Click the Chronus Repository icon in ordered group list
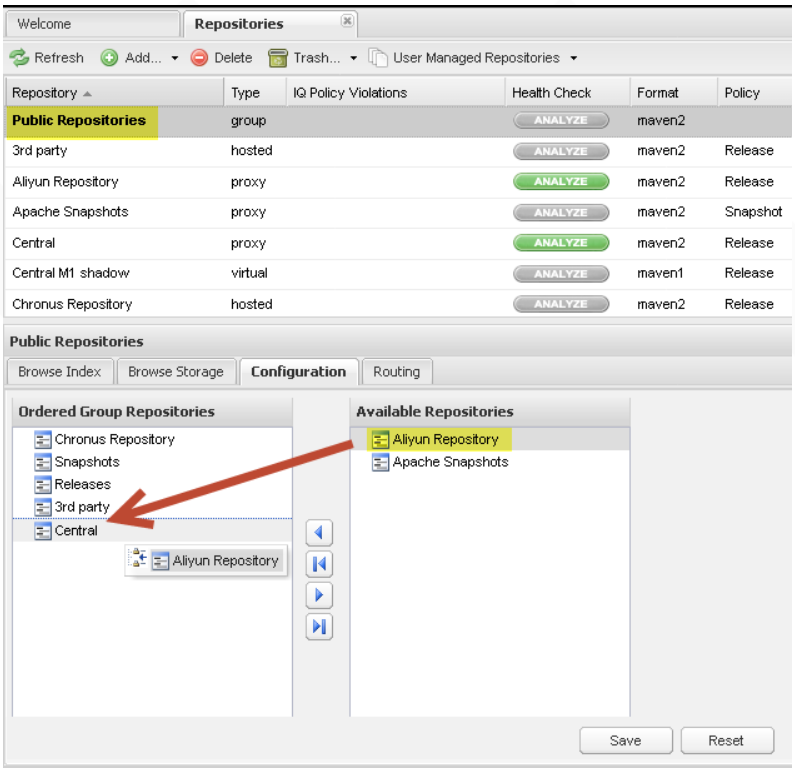This screenshot has width=795, height=770. tap(43, 439)
